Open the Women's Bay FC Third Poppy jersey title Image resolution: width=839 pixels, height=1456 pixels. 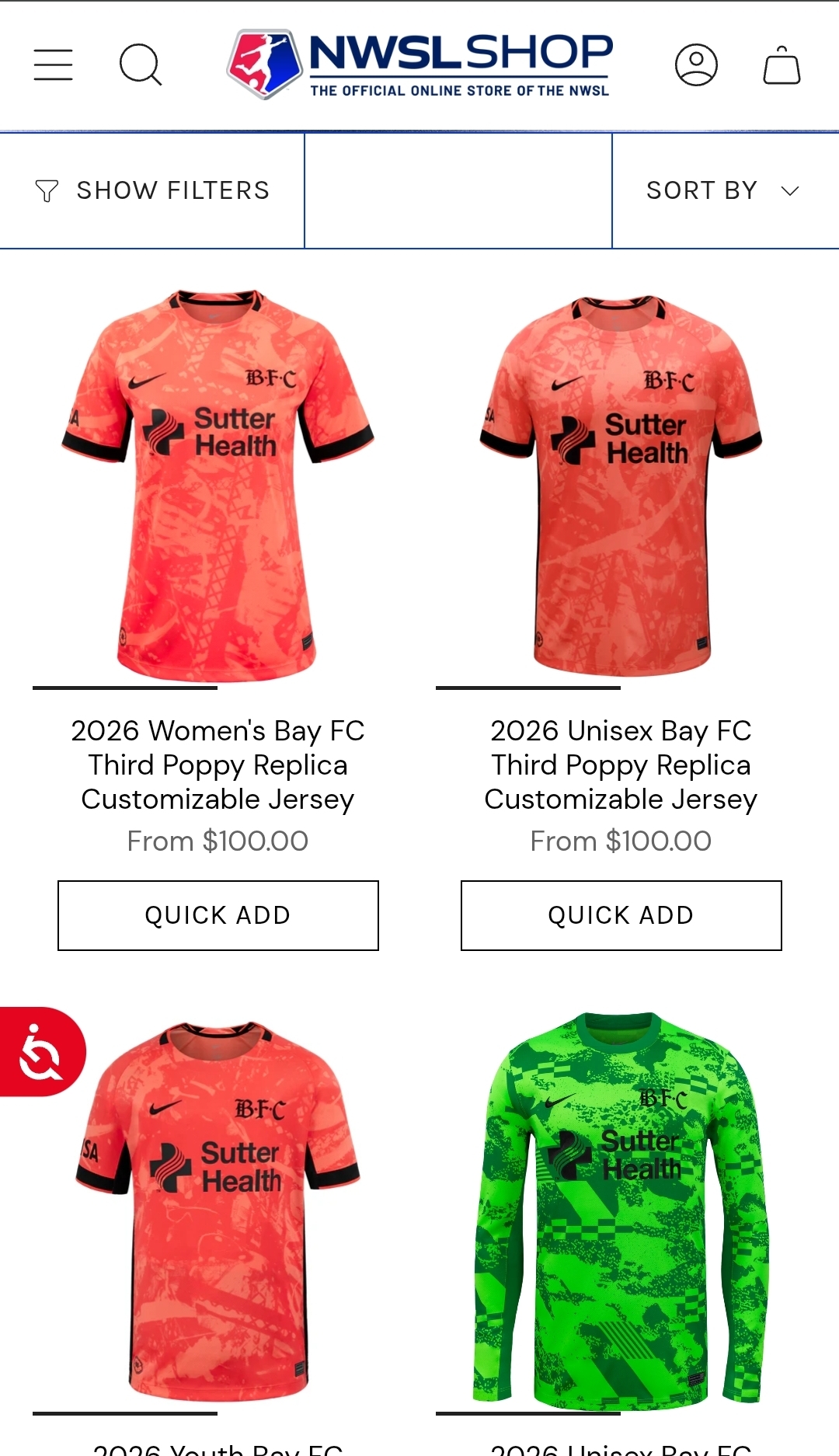tap(218, 765)
